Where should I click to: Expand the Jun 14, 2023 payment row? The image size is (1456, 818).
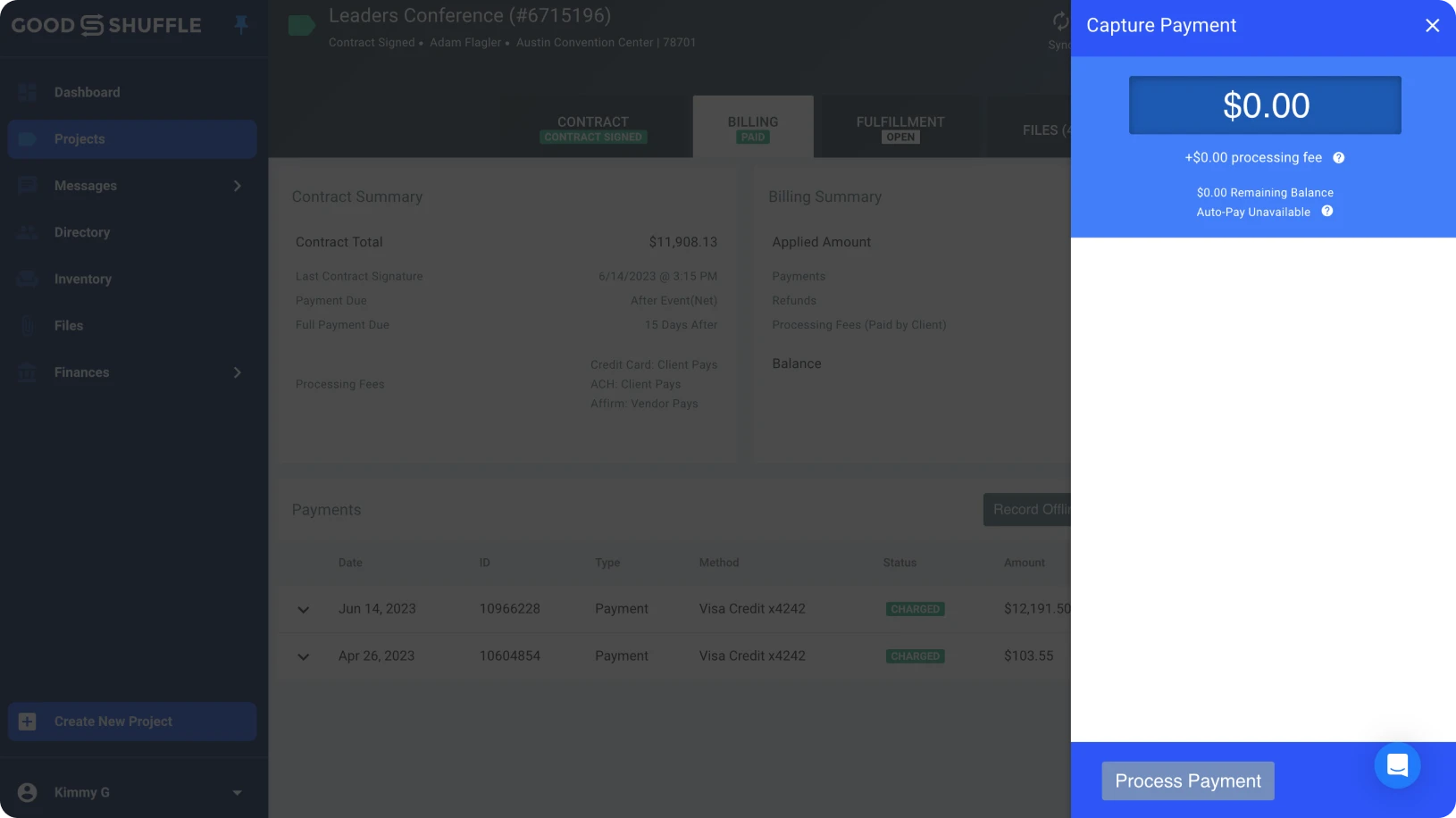pos(304,610)
